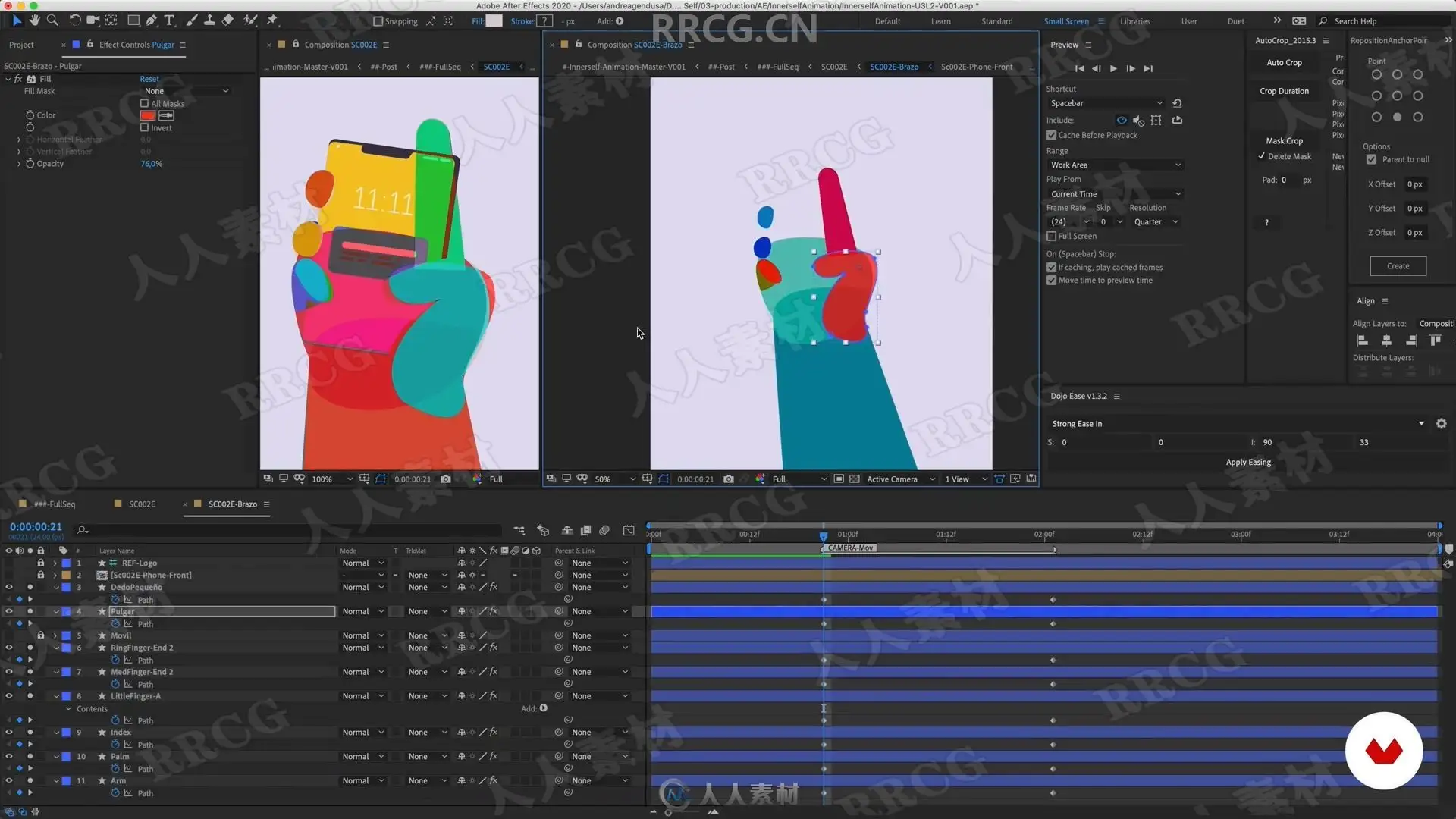Switch to the SC002E timeline tab
Screen dimensions: 1456x819
[x=142, y=504]
